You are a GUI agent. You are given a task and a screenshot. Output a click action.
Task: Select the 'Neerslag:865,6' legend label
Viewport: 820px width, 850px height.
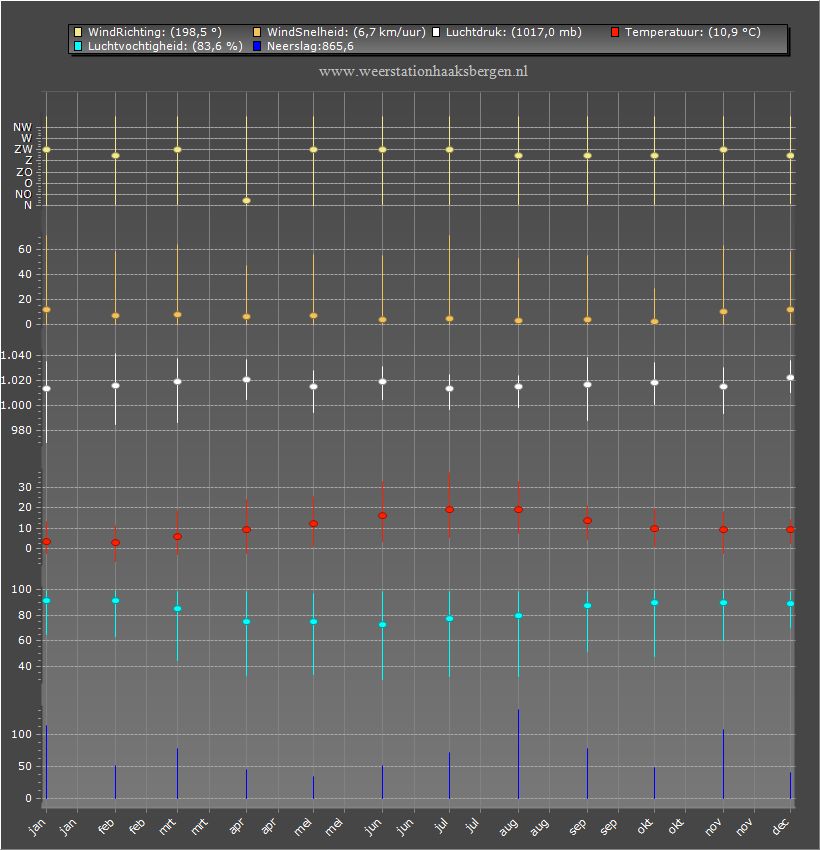tap(310, 47)
